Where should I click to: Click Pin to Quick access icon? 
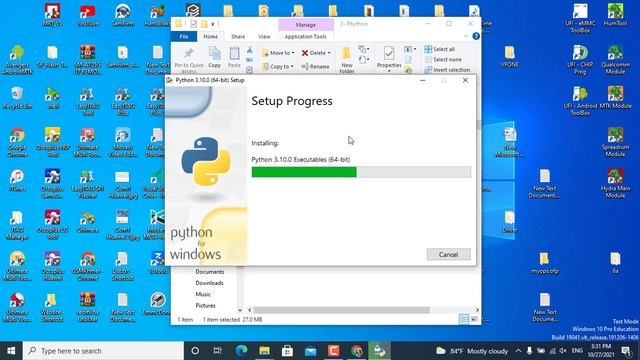pos(189,59)
